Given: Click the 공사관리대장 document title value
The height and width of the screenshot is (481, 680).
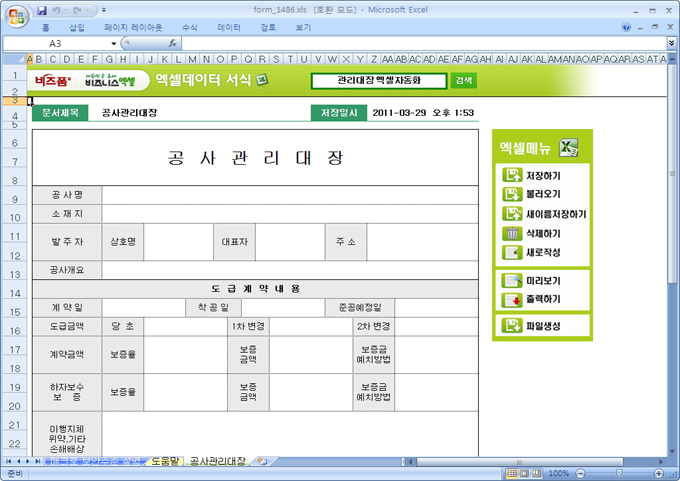Looking at the screenshot, I should tap(129, 113).
